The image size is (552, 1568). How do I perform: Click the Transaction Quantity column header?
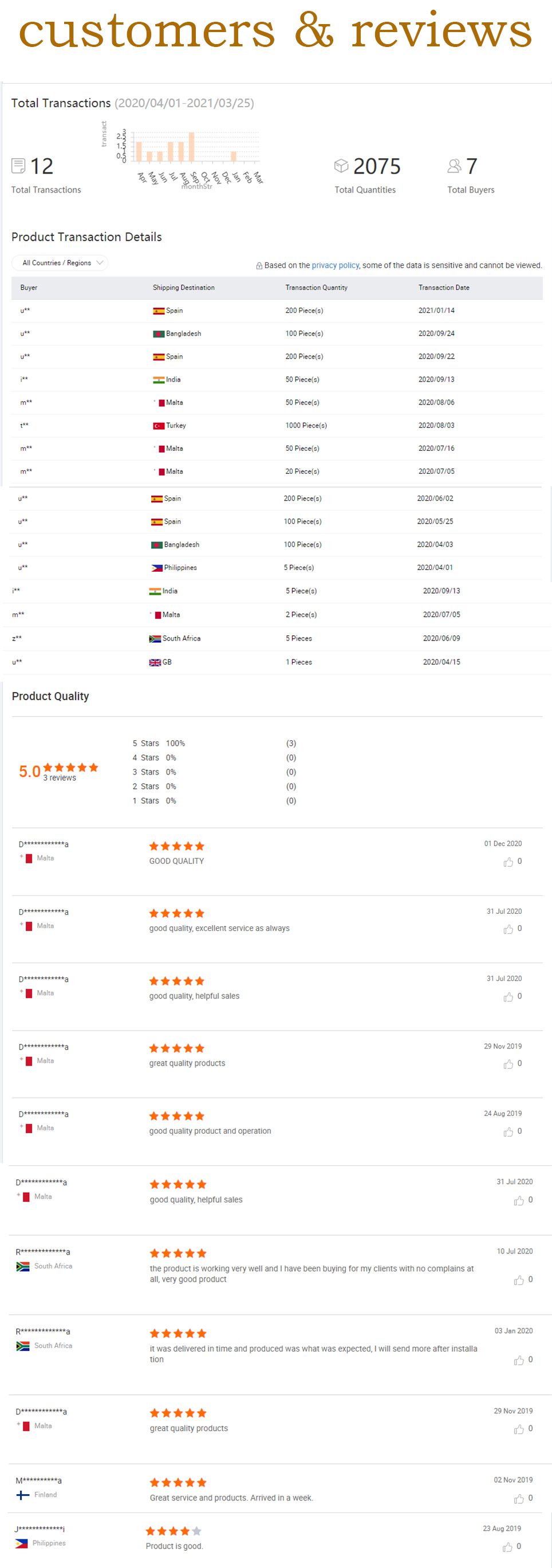click(x=317, y=288)
